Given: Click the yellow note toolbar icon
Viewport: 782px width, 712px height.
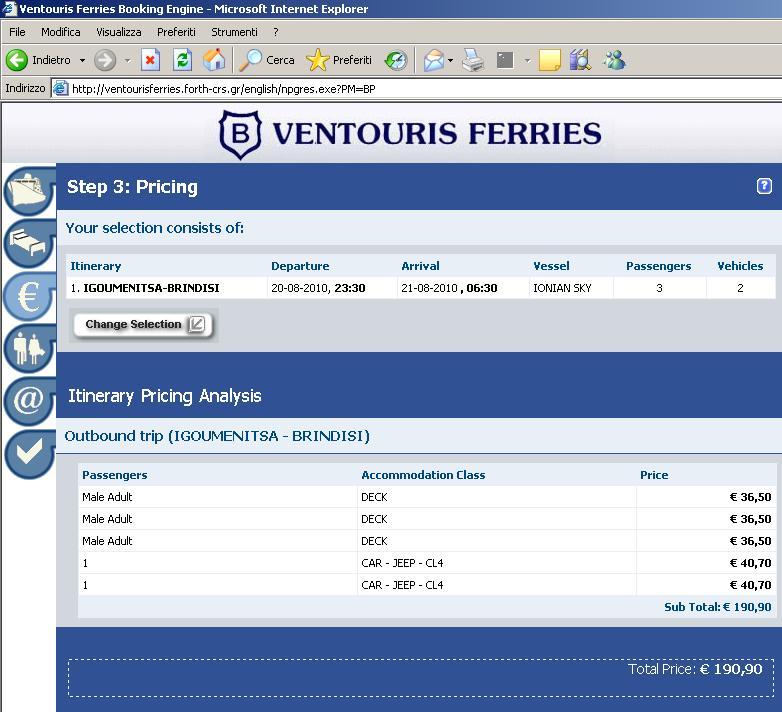Looking at the screenshot, I should [550, 60].
